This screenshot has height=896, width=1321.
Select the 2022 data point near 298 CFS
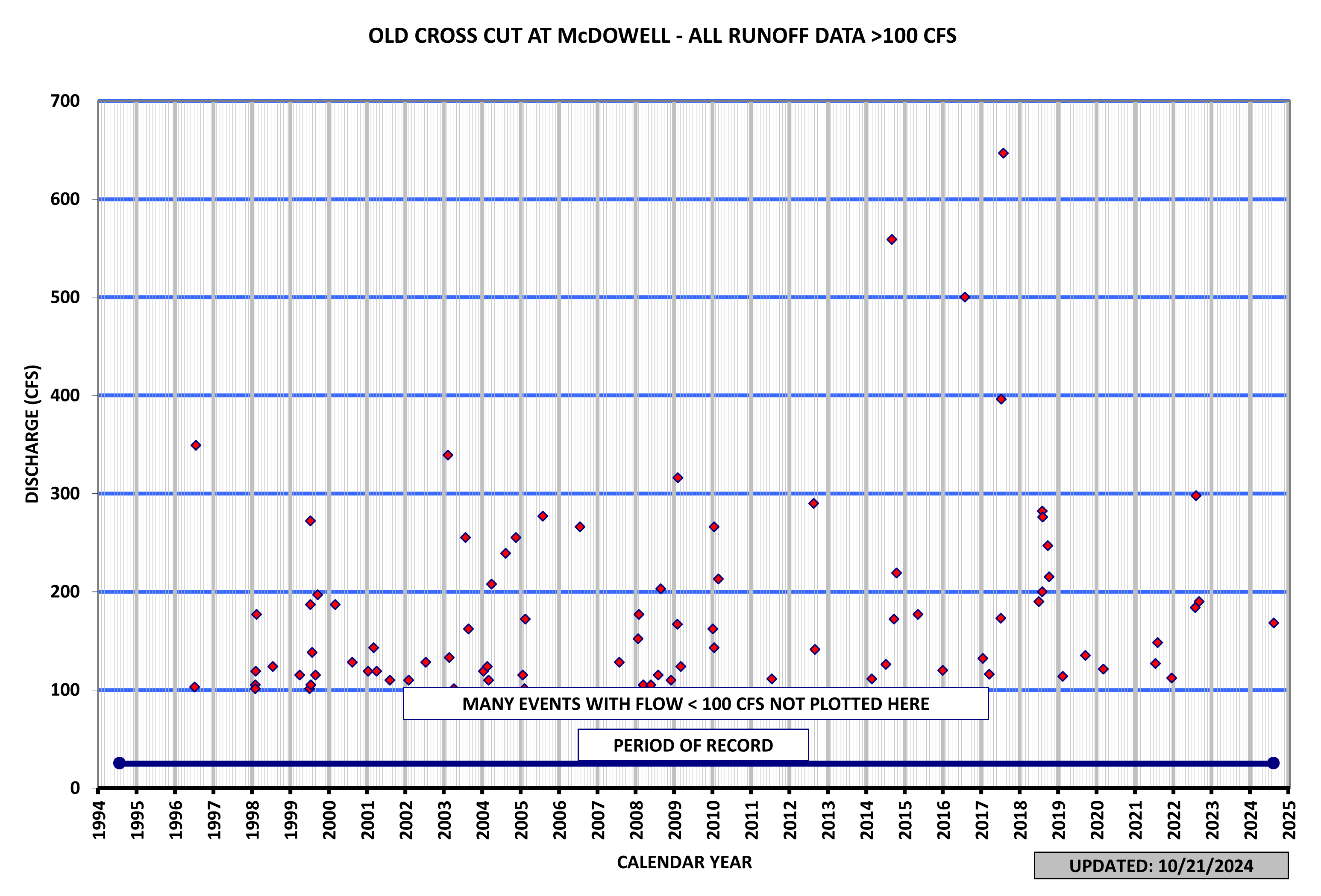pos(1196,495)
